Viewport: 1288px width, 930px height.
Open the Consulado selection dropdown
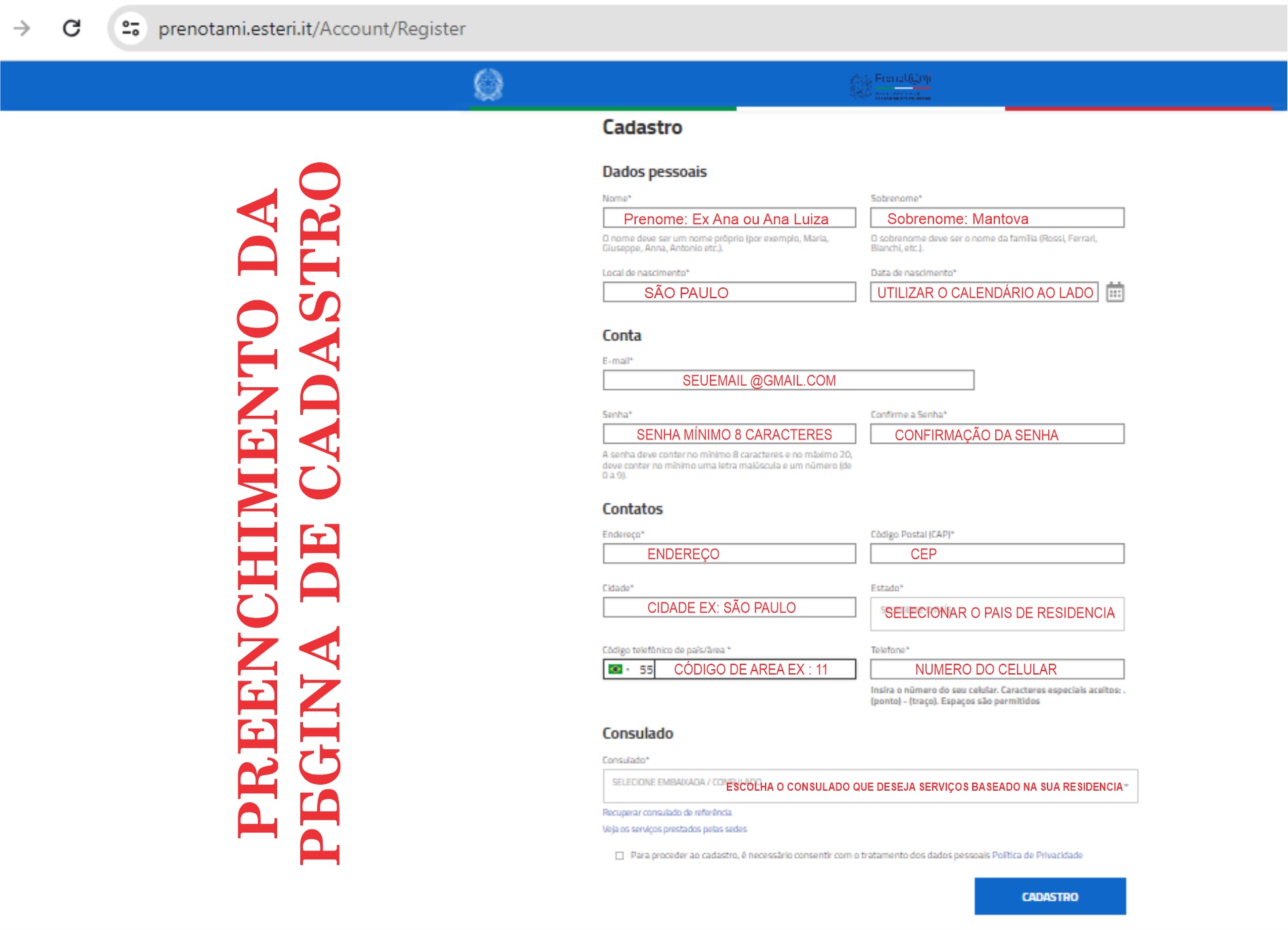pos(870,786)
